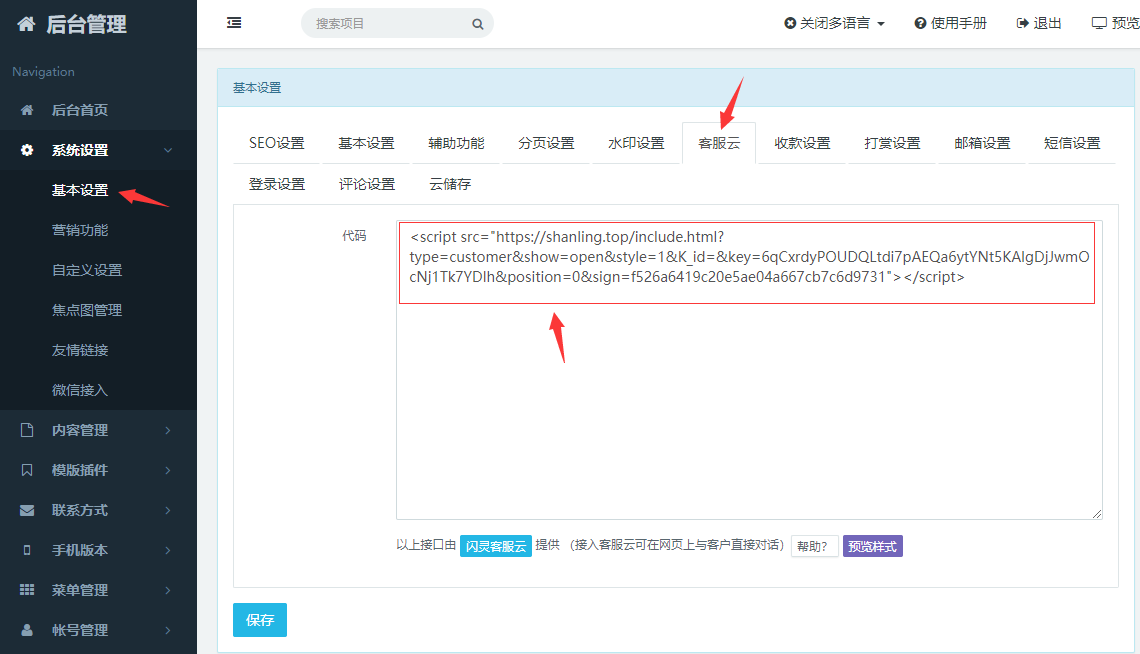Click the bookmark icon beside 模版插件
Image resolution: width=1140 pixels, height=654 pixels.
point(27,470)
